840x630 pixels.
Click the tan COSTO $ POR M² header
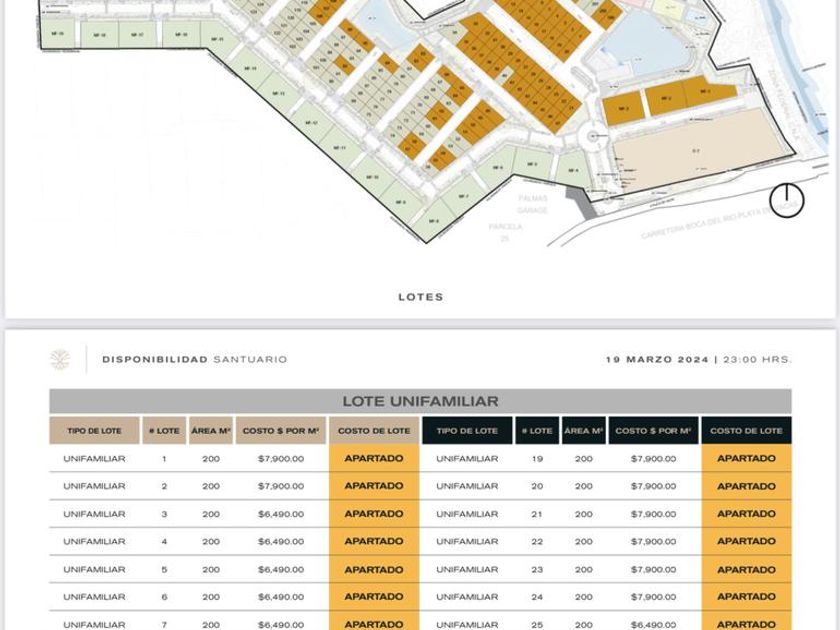click(x=281, y=431)
